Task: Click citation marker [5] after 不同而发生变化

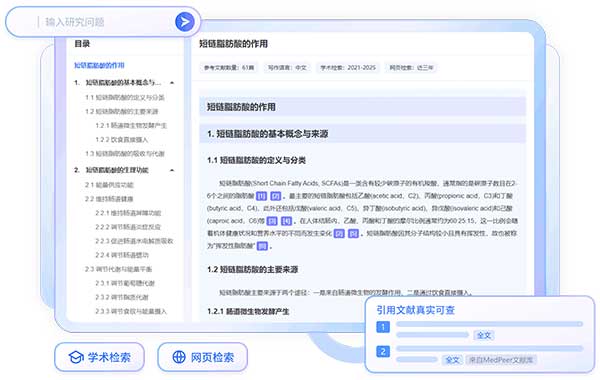Action: 339,233
